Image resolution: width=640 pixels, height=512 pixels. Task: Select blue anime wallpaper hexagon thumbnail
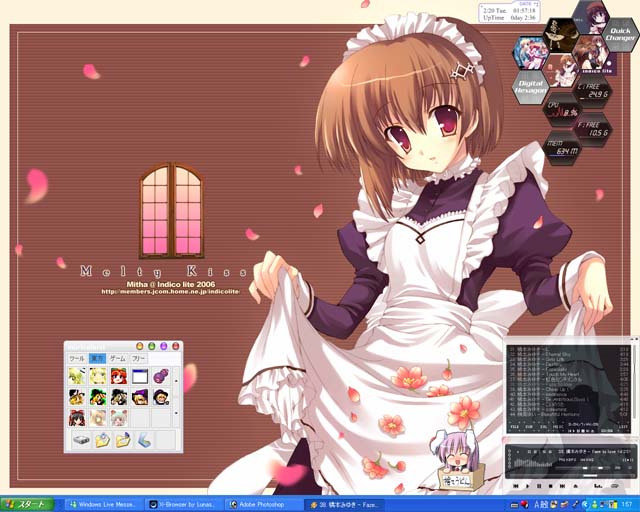(x=531, y=53)
